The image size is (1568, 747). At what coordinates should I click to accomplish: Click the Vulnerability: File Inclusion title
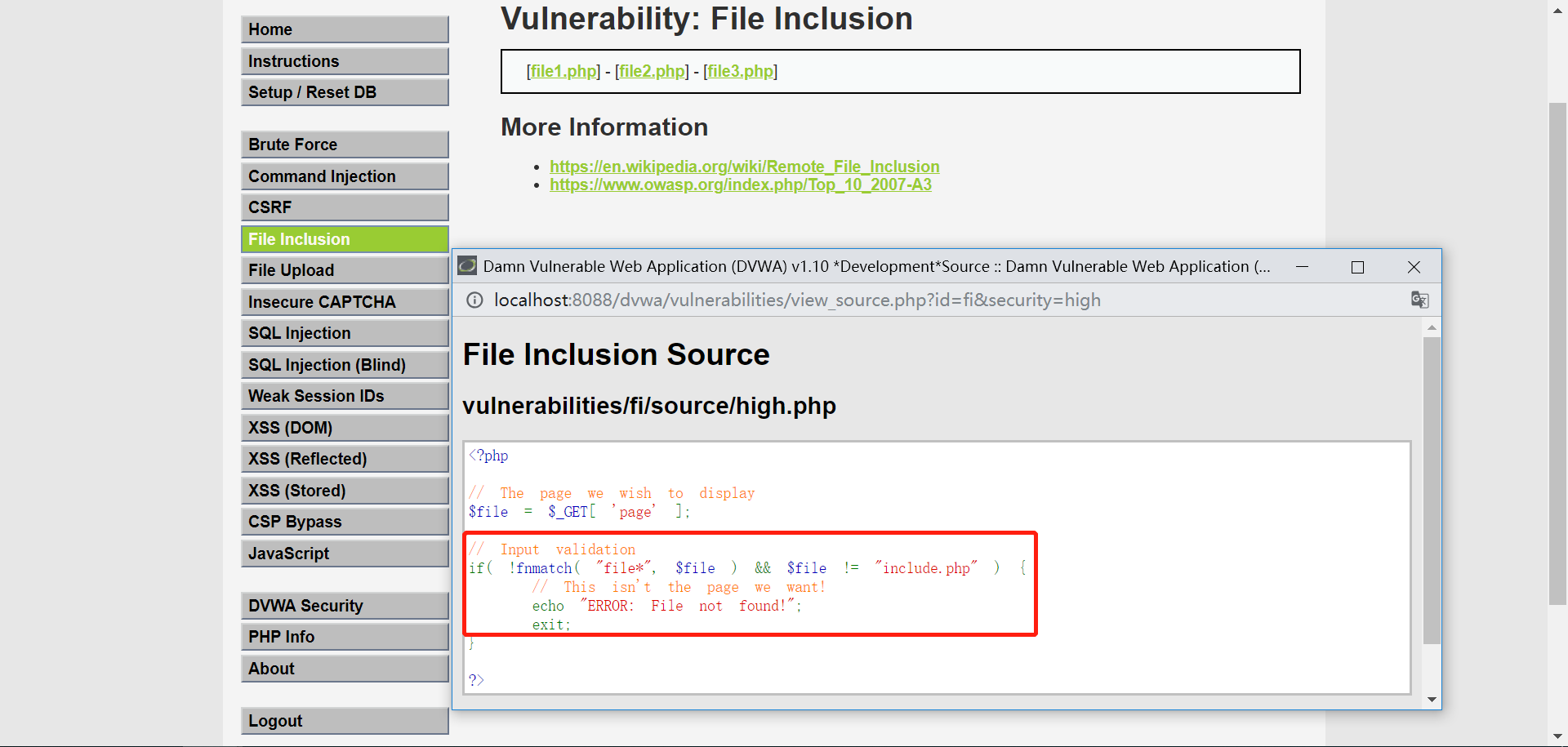[x=706, y=19]
